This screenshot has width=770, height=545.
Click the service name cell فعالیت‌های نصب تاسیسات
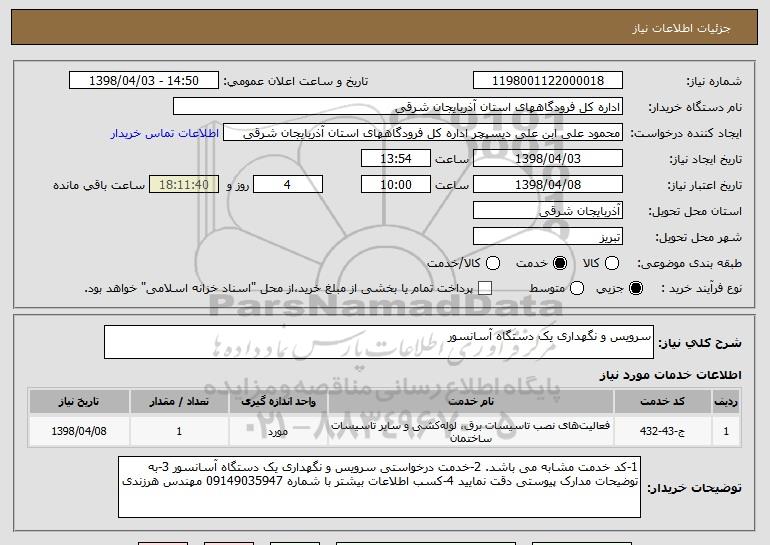coord(470,431)
